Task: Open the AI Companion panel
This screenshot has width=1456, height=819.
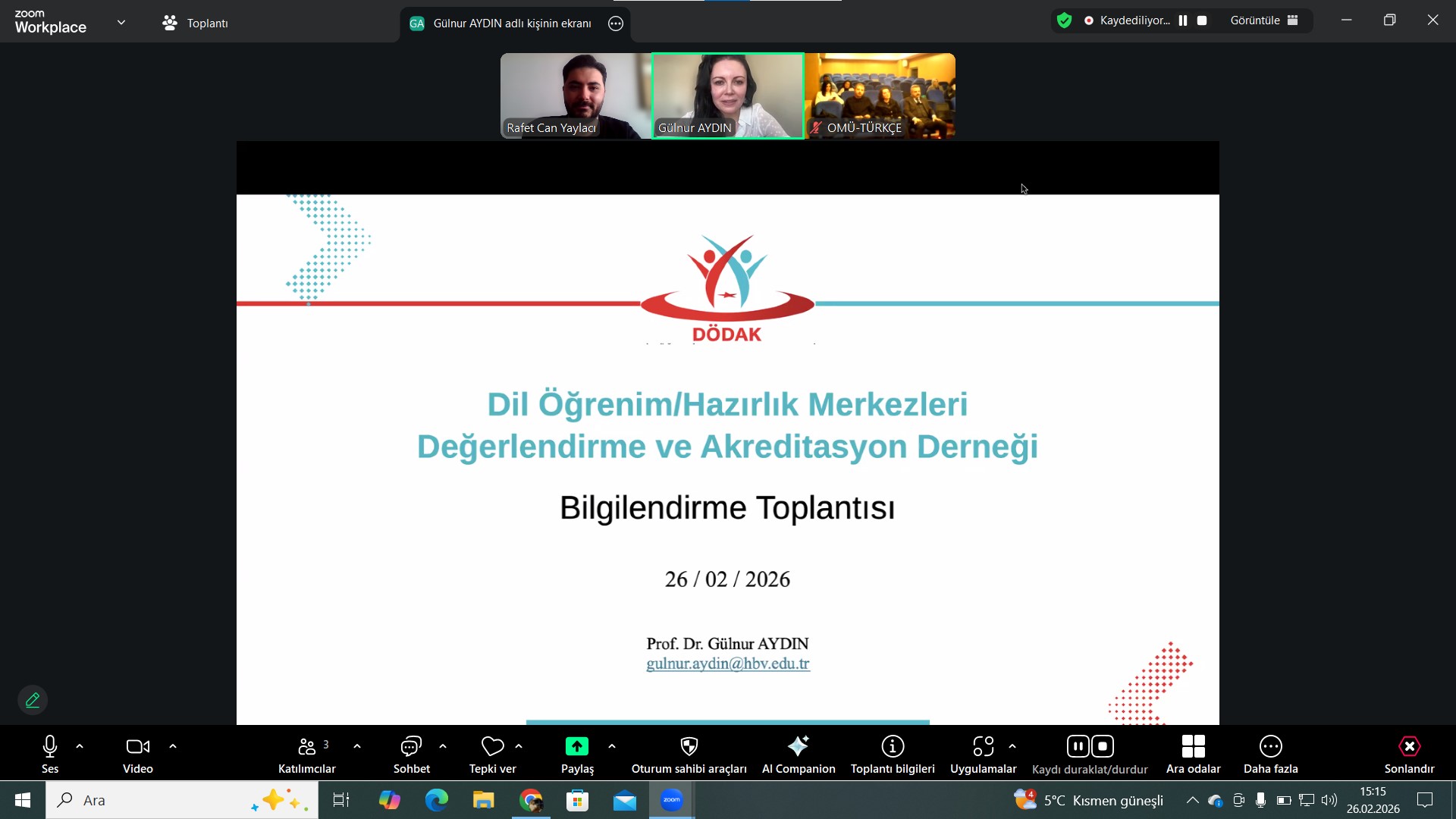Action: (x=798, y=748)
